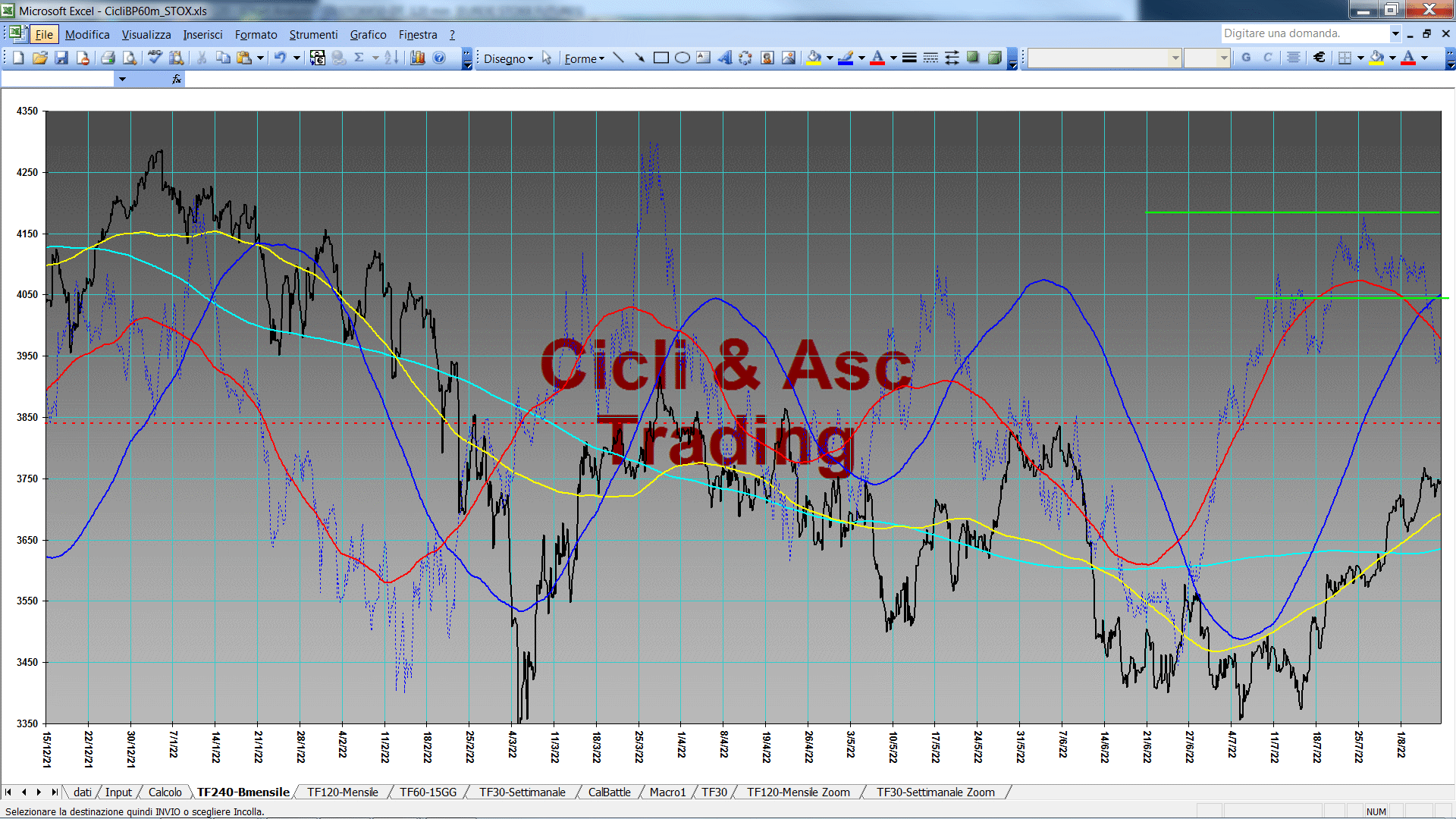Click the Print icon
Screen dimensions: 1456x819
(108, 58)
